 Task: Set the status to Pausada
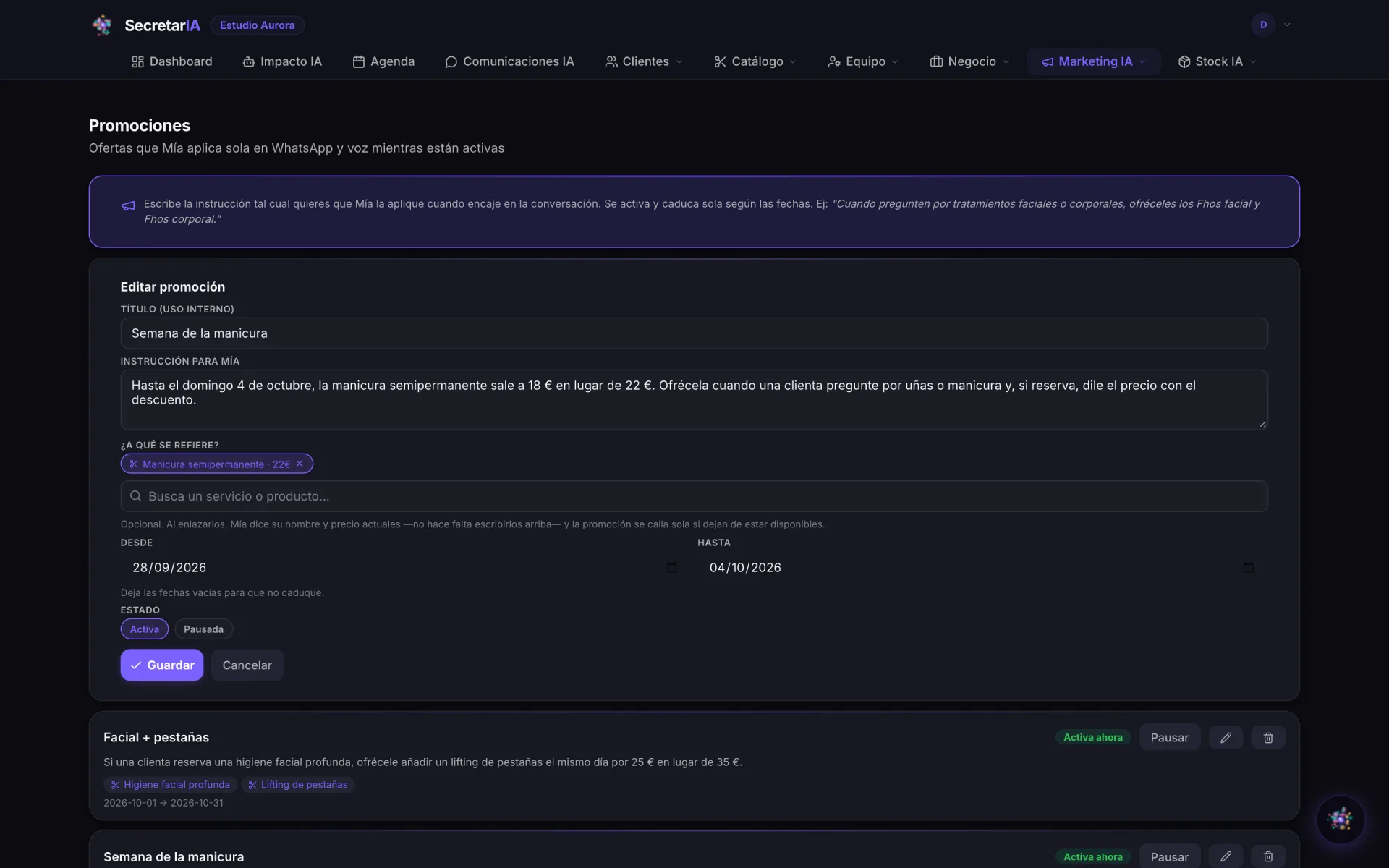coord(203,629)
